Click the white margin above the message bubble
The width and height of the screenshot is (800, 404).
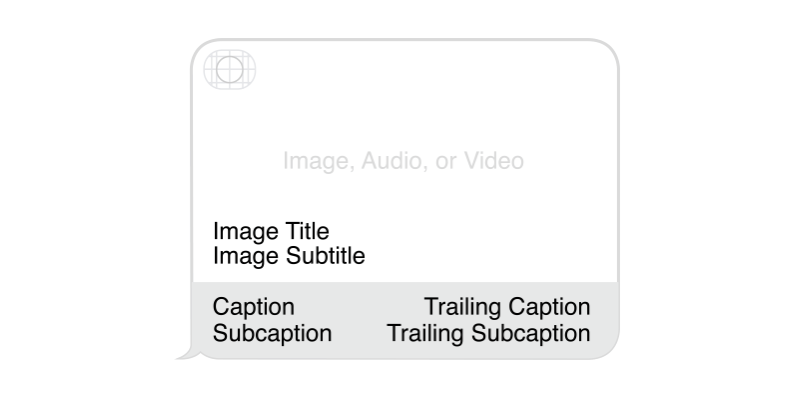(x=400, y=18)
